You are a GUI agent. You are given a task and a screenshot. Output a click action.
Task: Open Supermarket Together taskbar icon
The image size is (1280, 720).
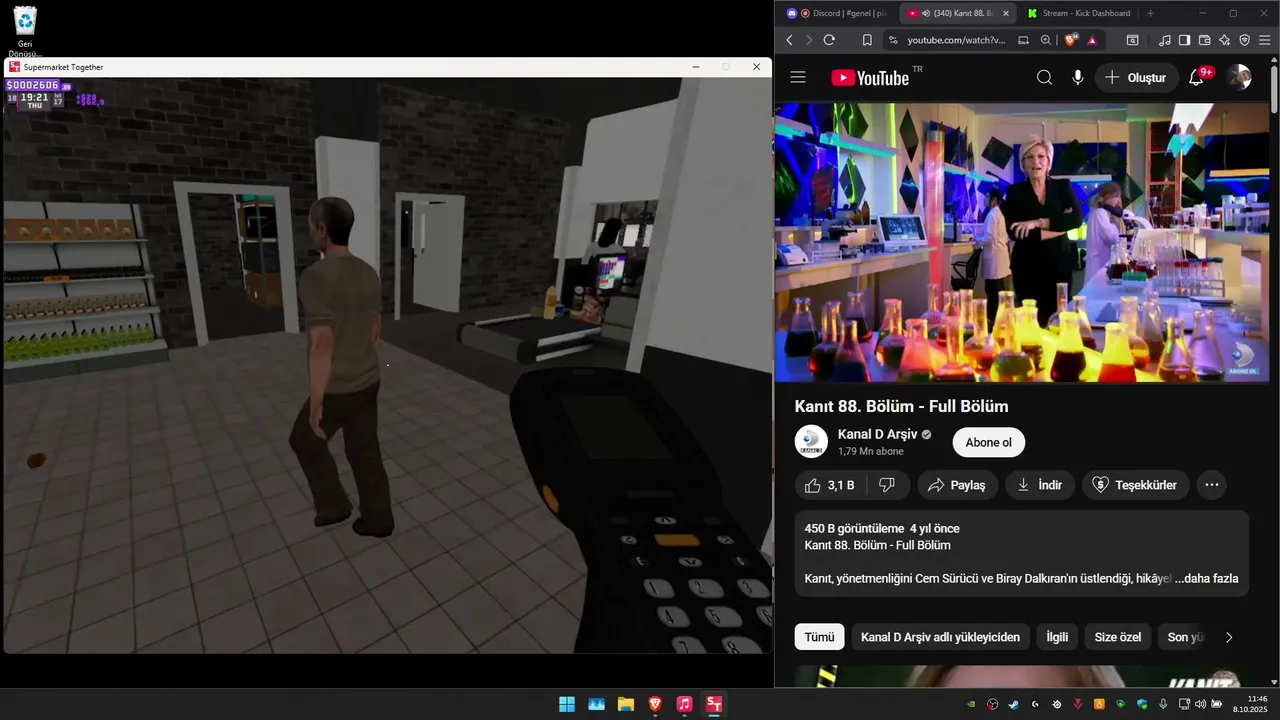tap(713, 704)
